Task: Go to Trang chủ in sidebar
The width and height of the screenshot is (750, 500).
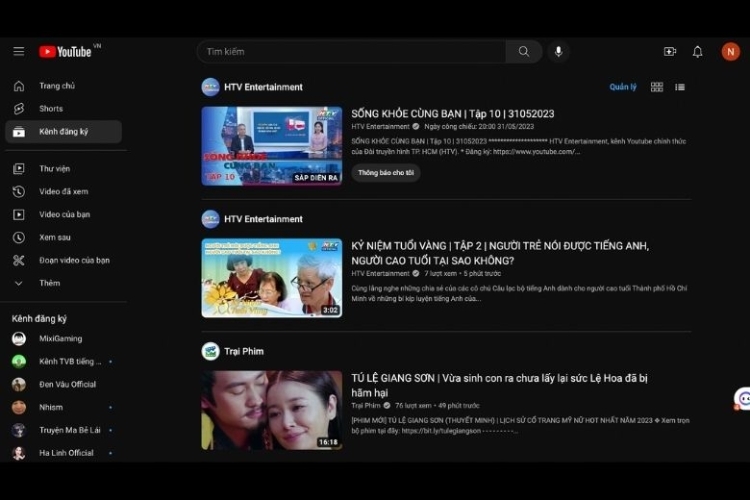Action: click(x=64, y=86)
